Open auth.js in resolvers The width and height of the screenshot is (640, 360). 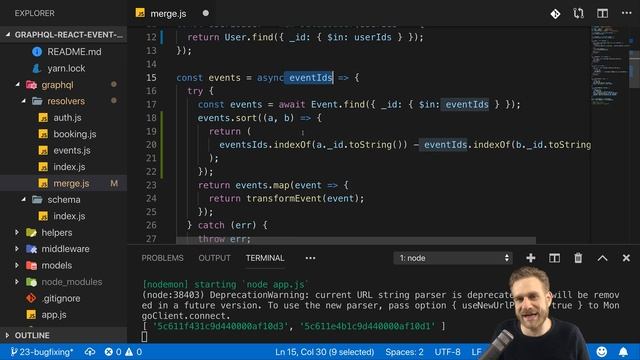[67, 118]
